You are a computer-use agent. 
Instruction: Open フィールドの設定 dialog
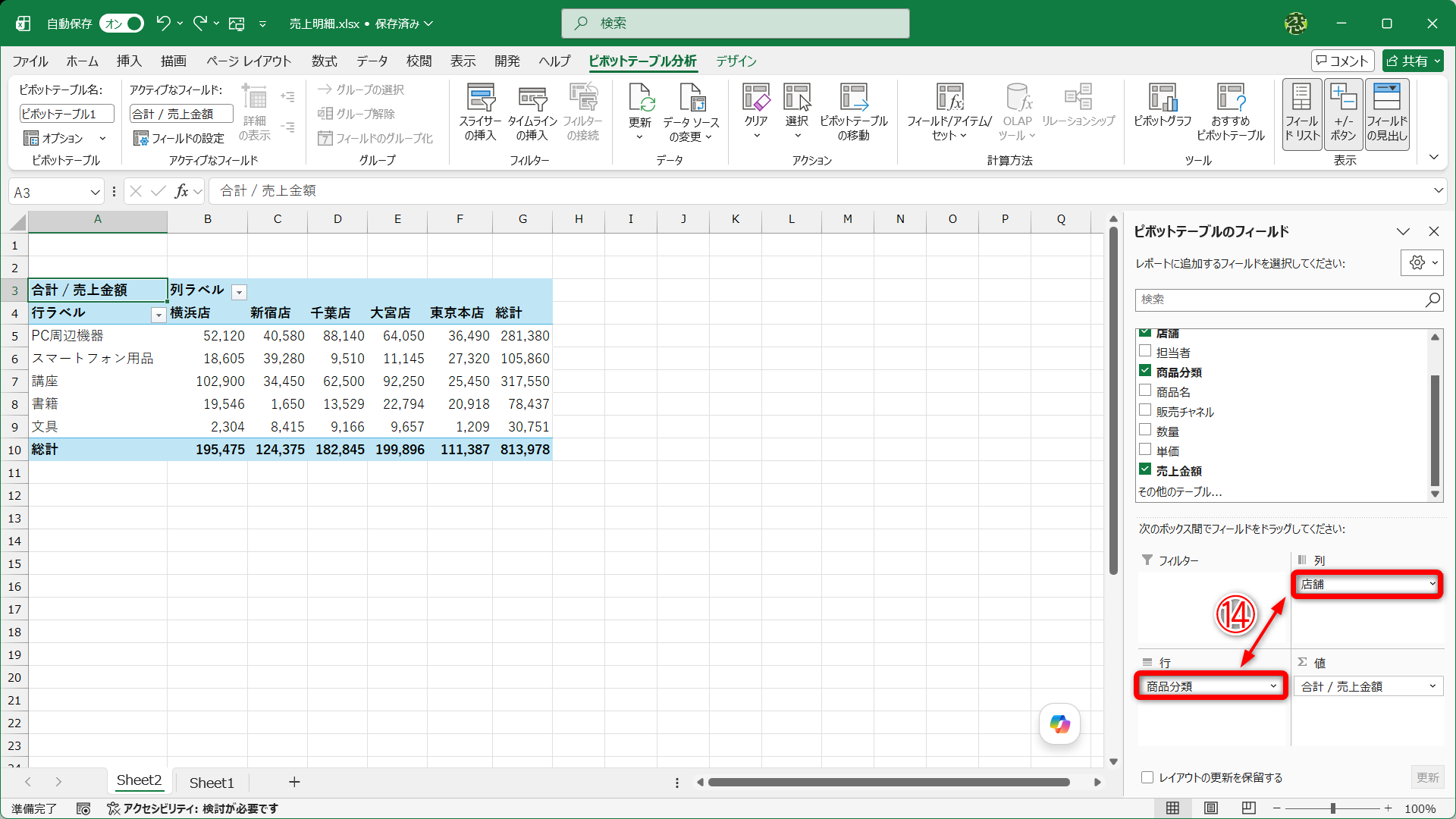pyautogui.click(x=179, y=138)
